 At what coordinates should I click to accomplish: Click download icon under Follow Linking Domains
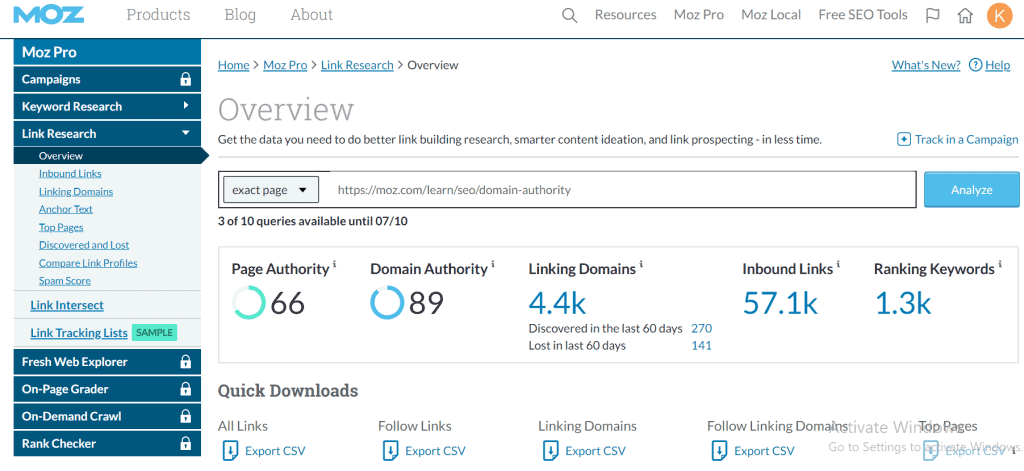719,451
